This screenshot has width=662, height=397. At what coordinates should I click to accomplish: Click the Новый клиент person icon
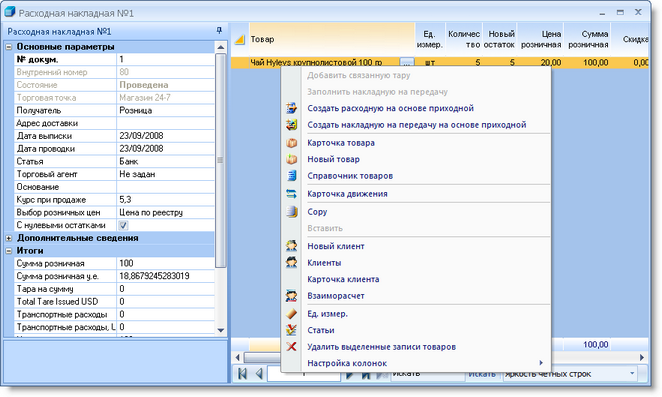pyautogui.click(x=291, y=246)
